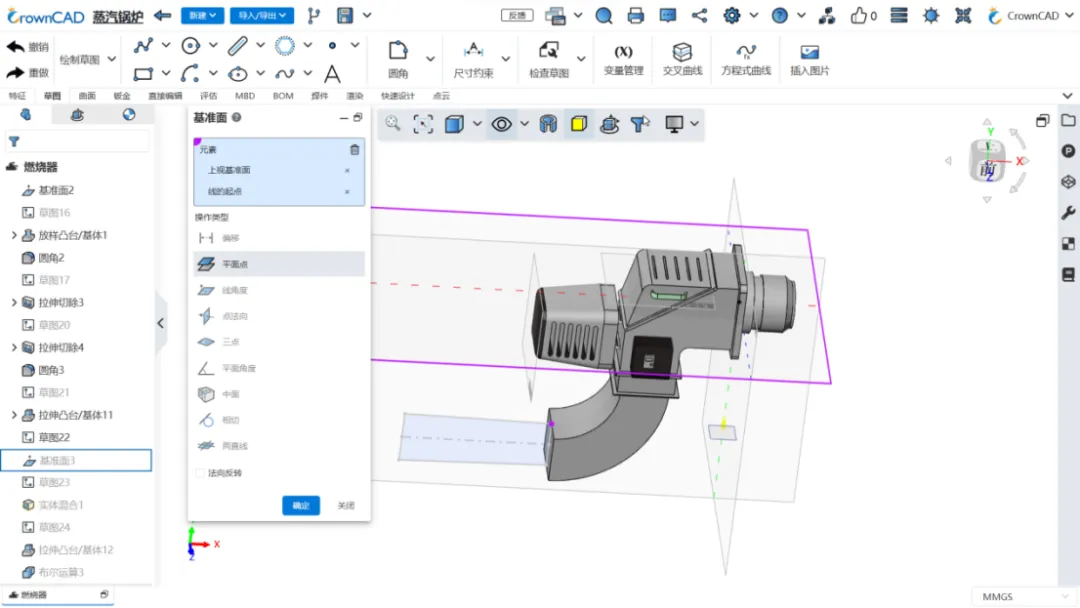Switch to the 评估 ribbon tab
The image size is (1080, 608).
tap(208, 96)
